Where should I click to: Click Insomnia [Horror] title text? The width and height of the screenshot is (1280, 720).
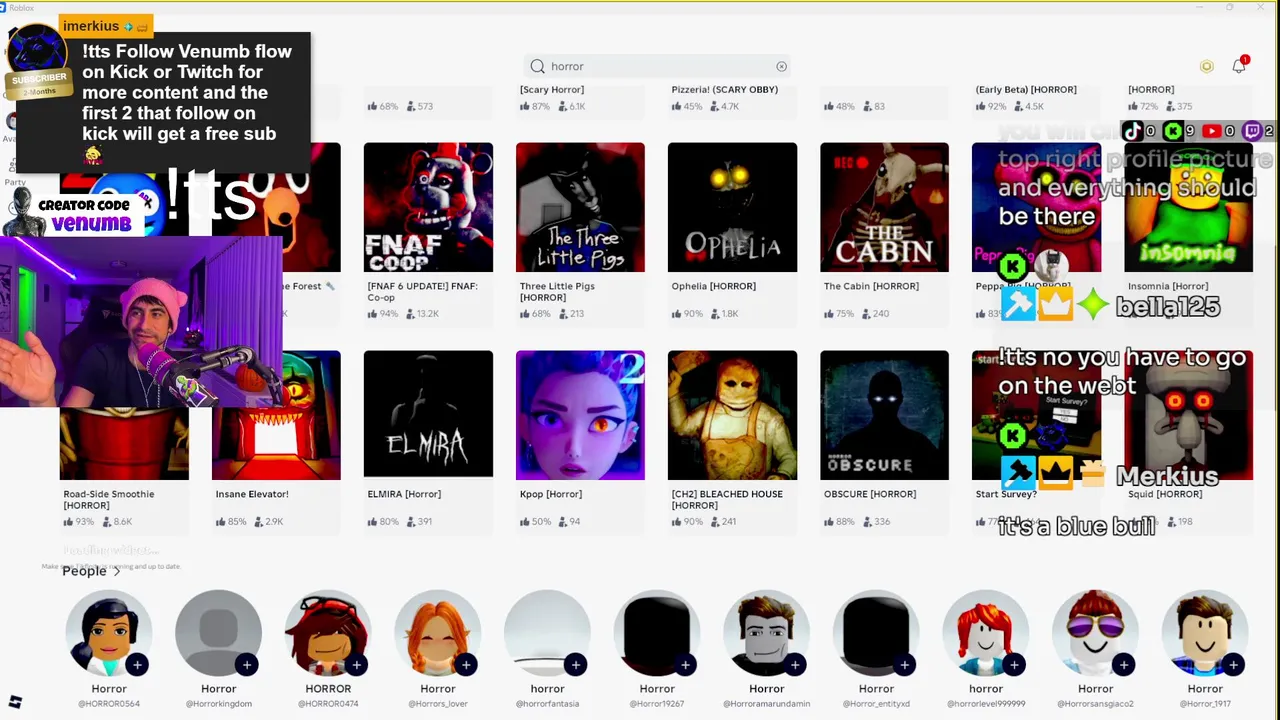(1168, 286)
